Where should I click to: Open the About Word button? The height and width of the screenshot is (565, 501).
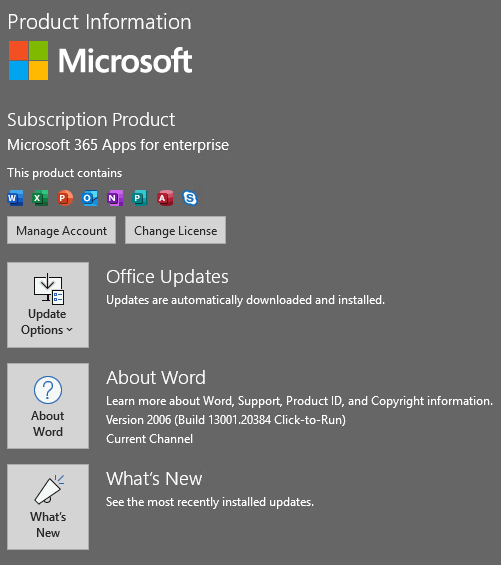(48, 406)
